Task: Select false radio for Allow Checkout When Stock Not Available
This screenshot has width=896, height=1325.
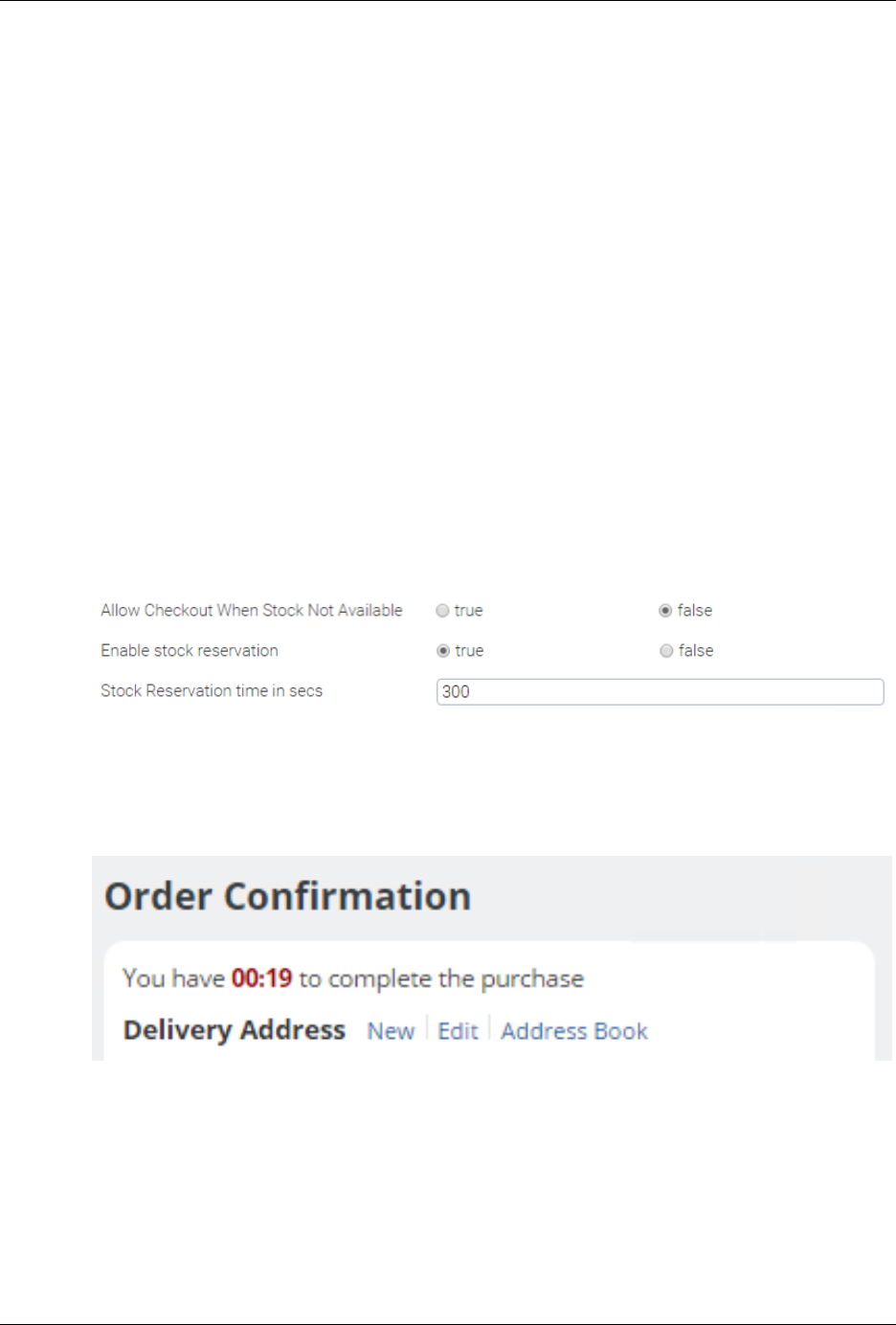Action: click(x=665, y=611)
